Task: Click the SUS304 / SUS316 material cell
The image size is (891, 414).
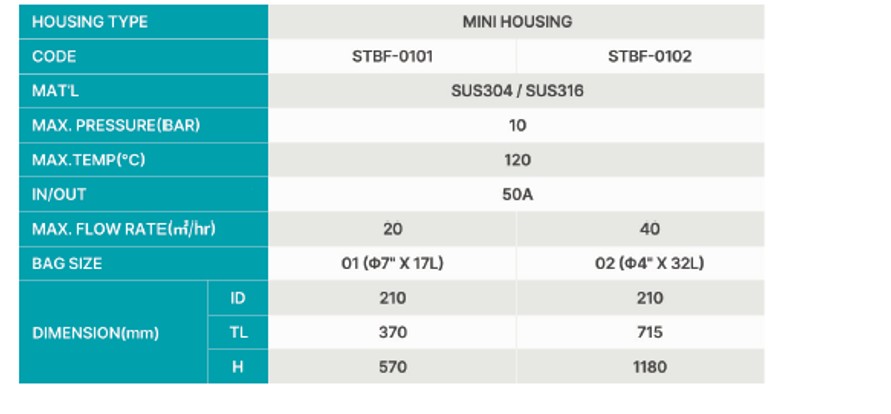Action: [517, 91]
